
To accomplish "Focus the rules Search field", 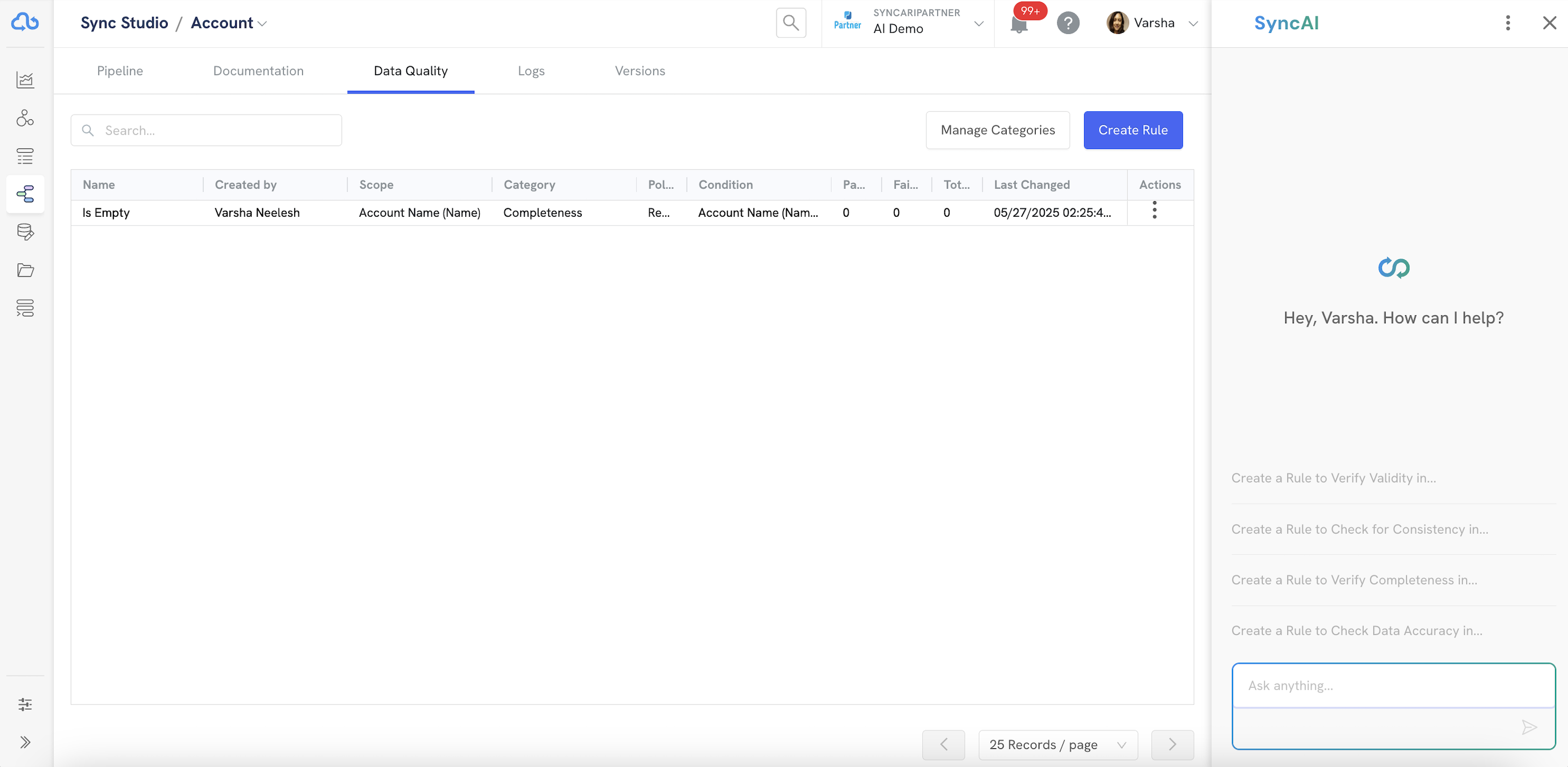I will point(206,130).
